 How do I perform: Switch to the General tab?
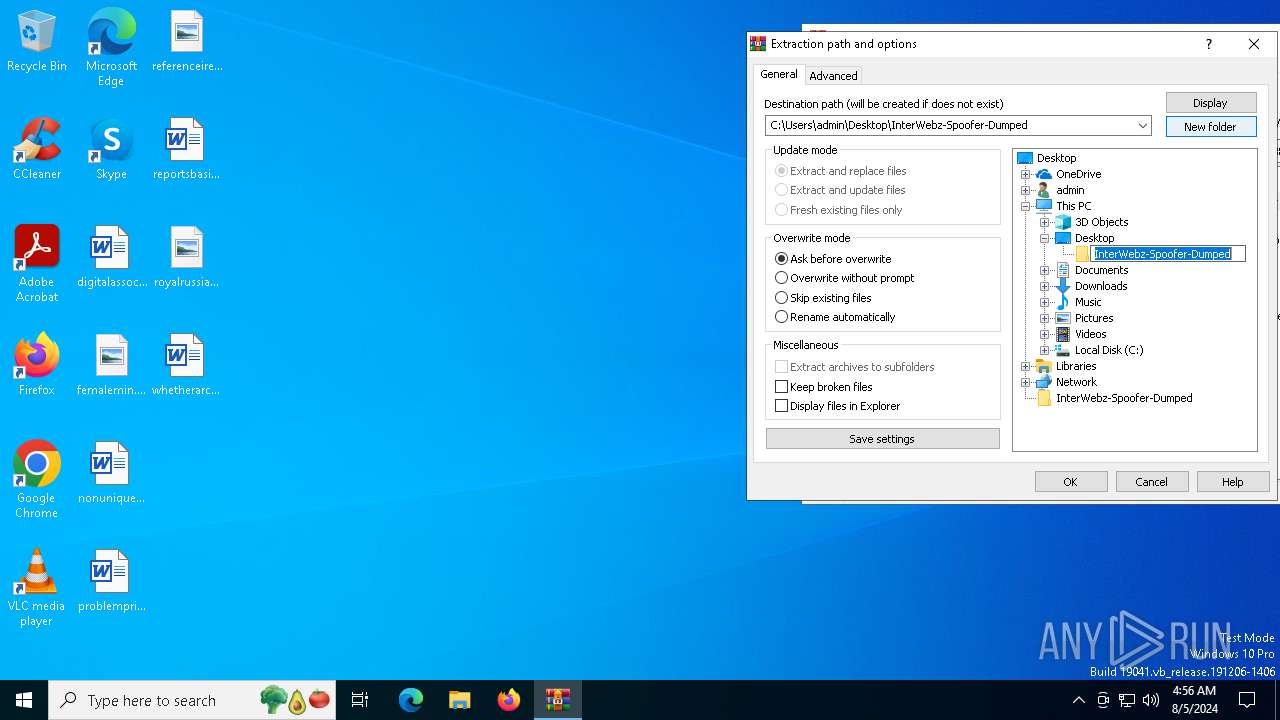point(778,75)
